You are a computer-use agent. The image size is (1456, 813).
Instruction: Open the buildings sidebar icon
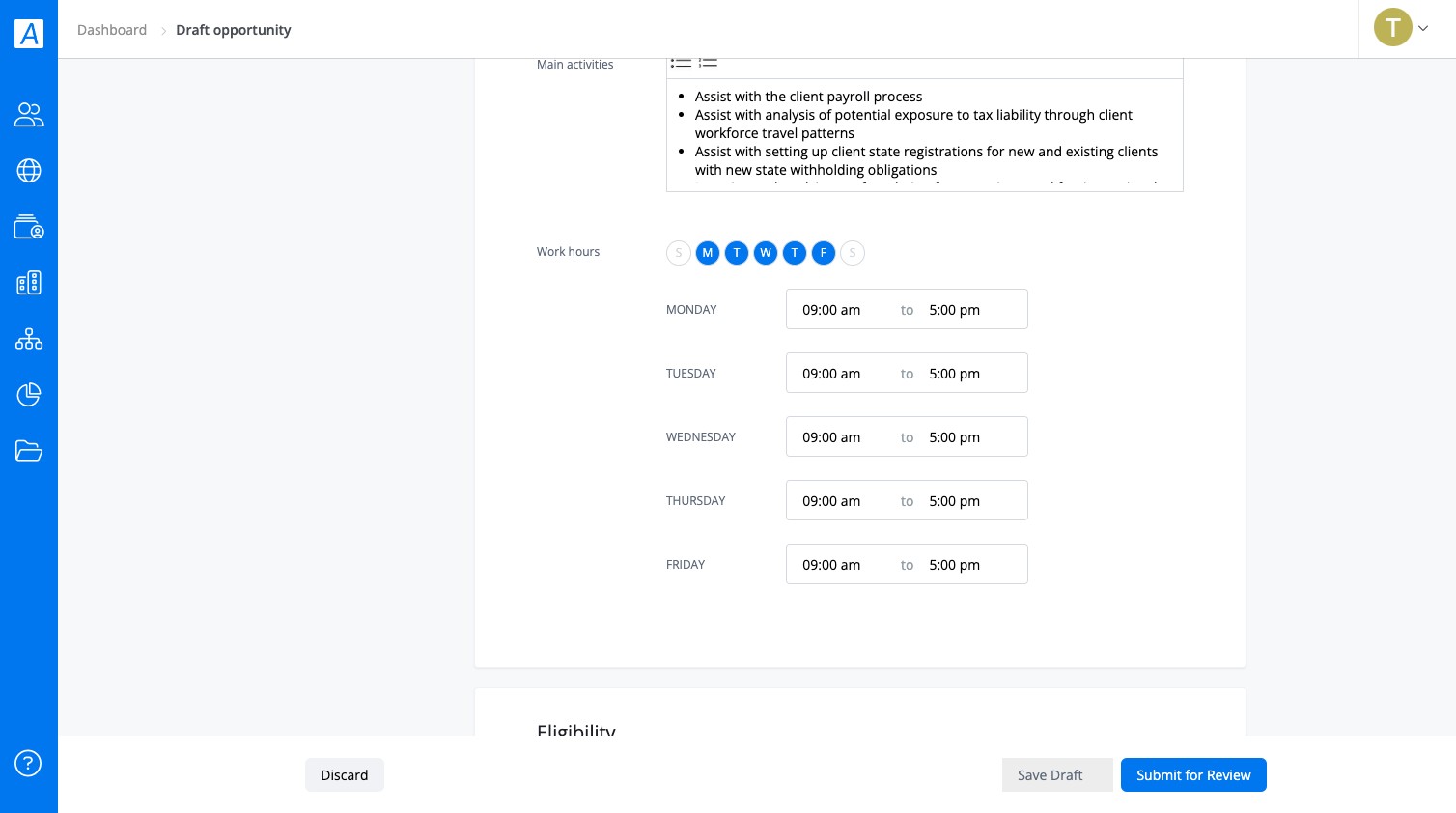[x=29, y=283]
